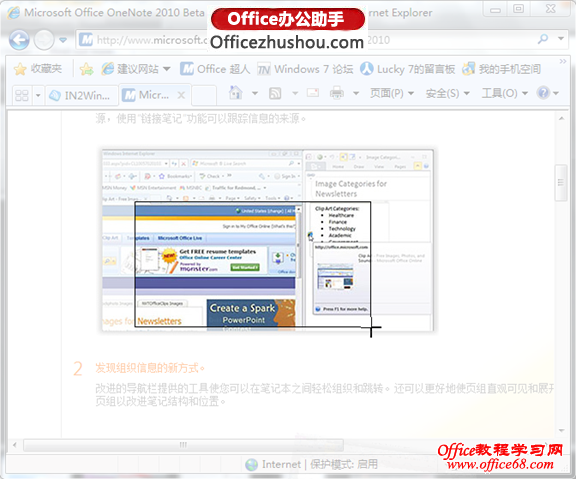Open the 建议网站 suggested sites link
The height and width of the screenshot is (479, 576).
click(x=130, y=69)
